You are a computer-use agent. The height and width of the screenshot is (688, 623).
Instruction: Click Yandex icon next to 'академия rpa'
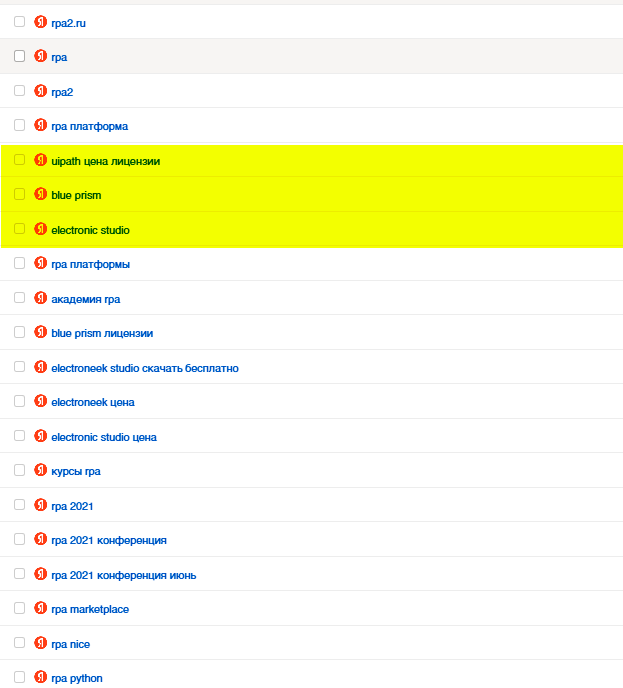40,297
